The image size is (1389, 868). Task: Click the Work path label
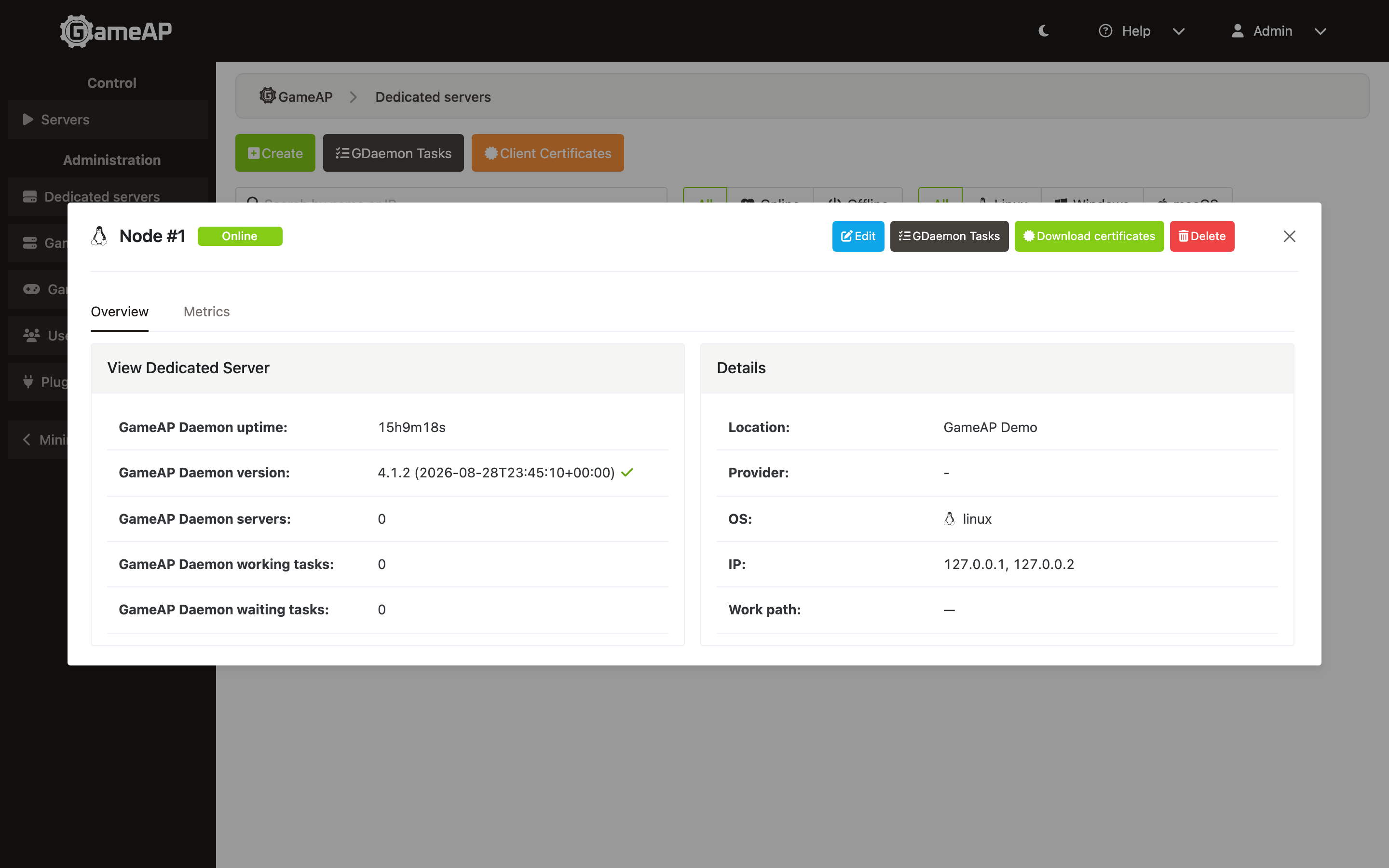click(x=764, y=609)
